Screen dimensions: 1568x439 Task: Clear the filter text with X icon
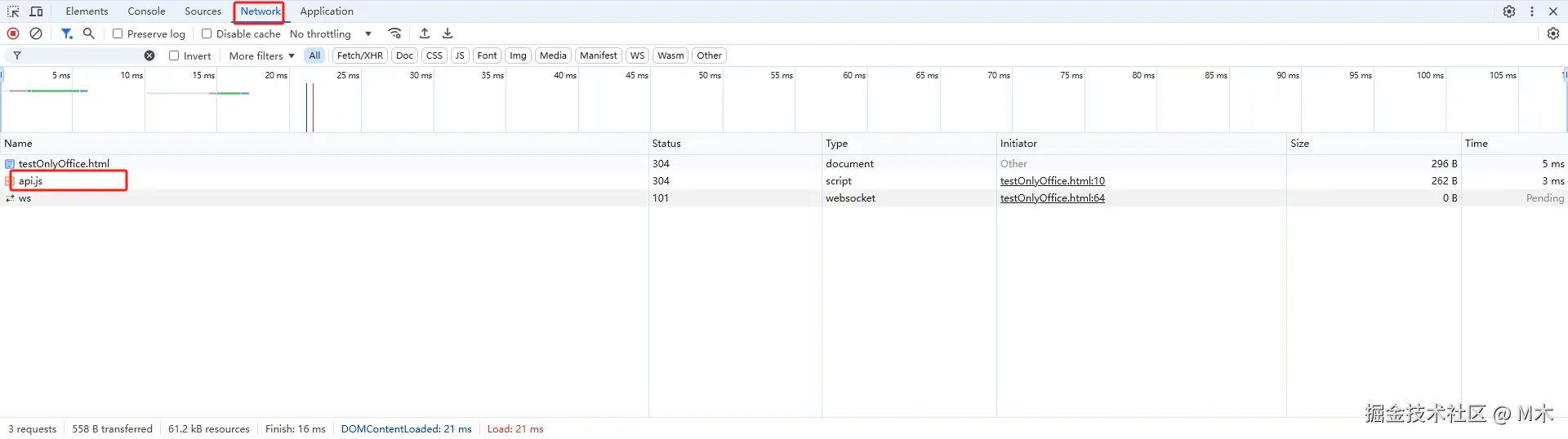pyautogui.click(x=149, y=55)
